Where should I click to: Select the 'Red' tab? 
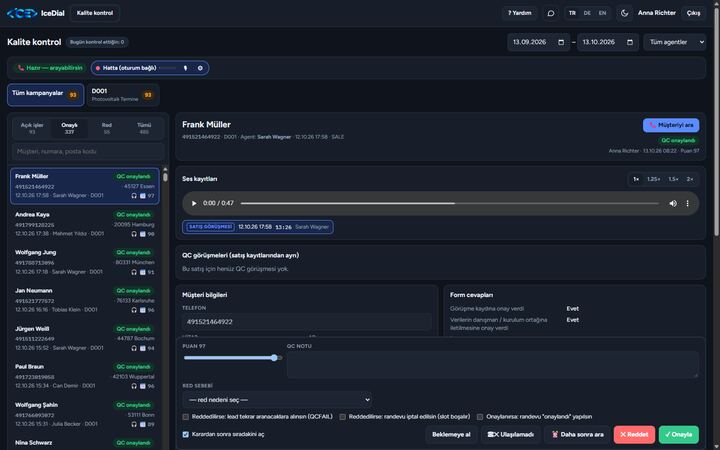(x=107, y=129)
